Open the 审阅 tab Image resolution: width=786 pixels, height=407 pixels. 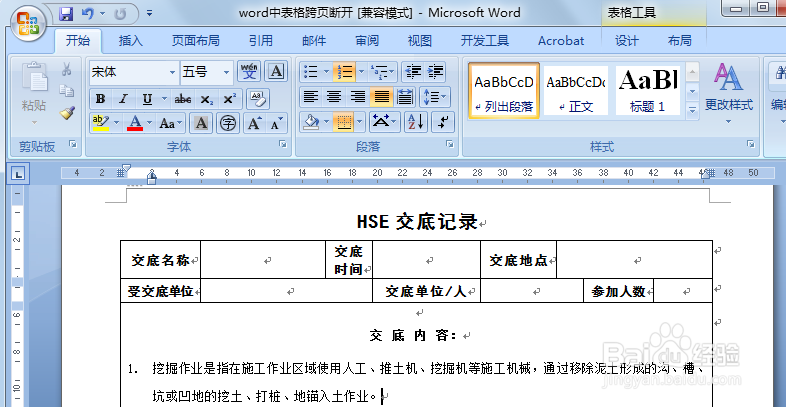click(367, 41)
